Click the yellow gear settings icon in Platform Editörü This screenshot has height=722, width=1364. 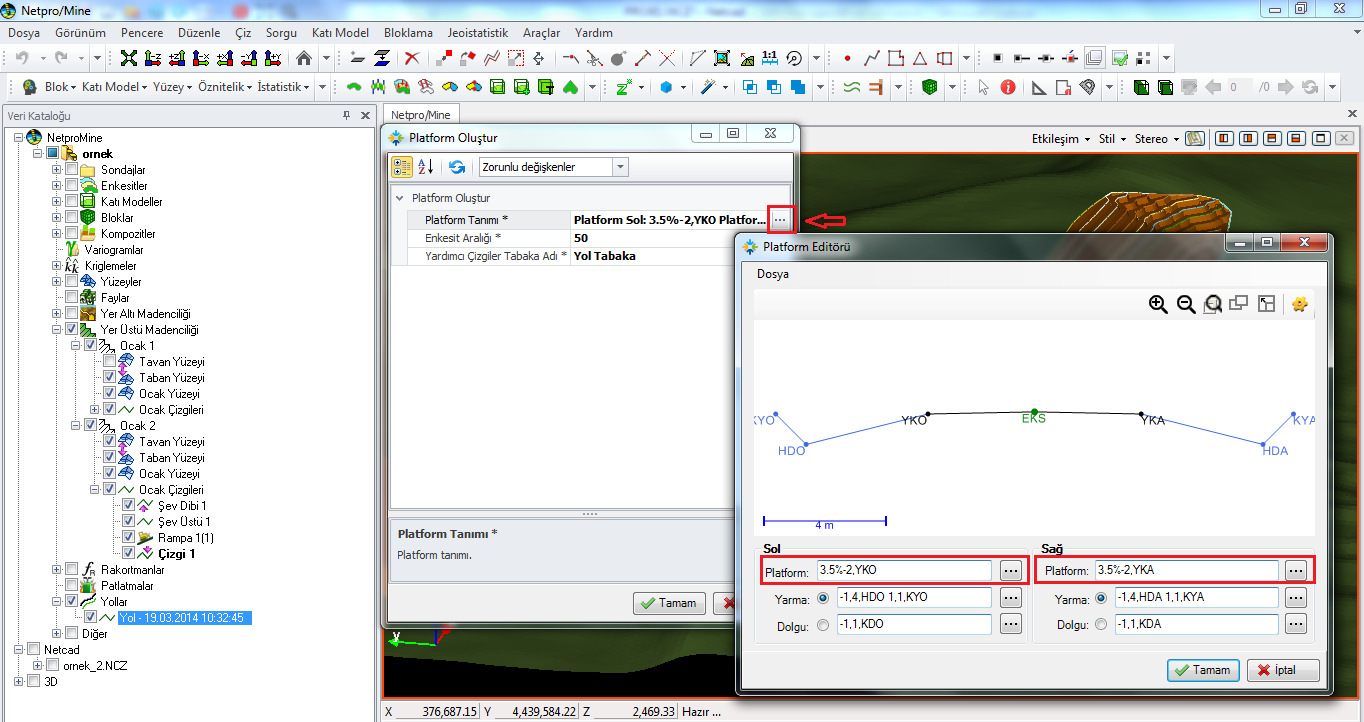click(1300, 304)
